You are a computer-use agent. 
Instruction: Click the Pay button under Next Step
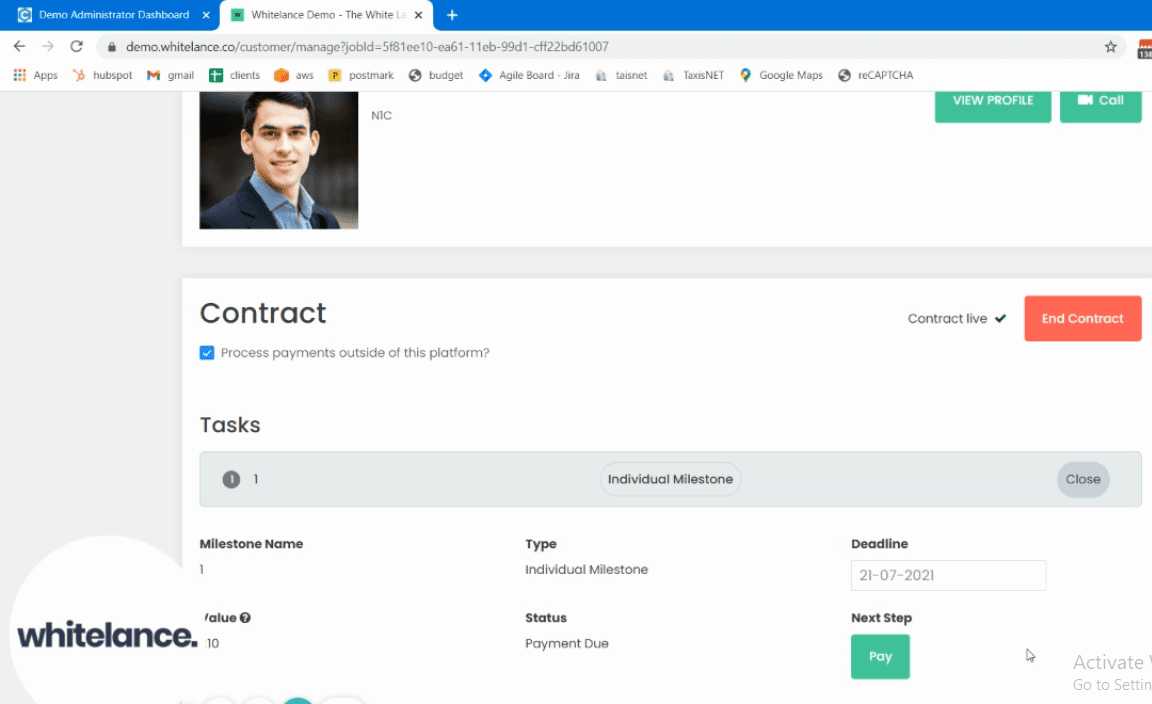(x=880, y=656)
